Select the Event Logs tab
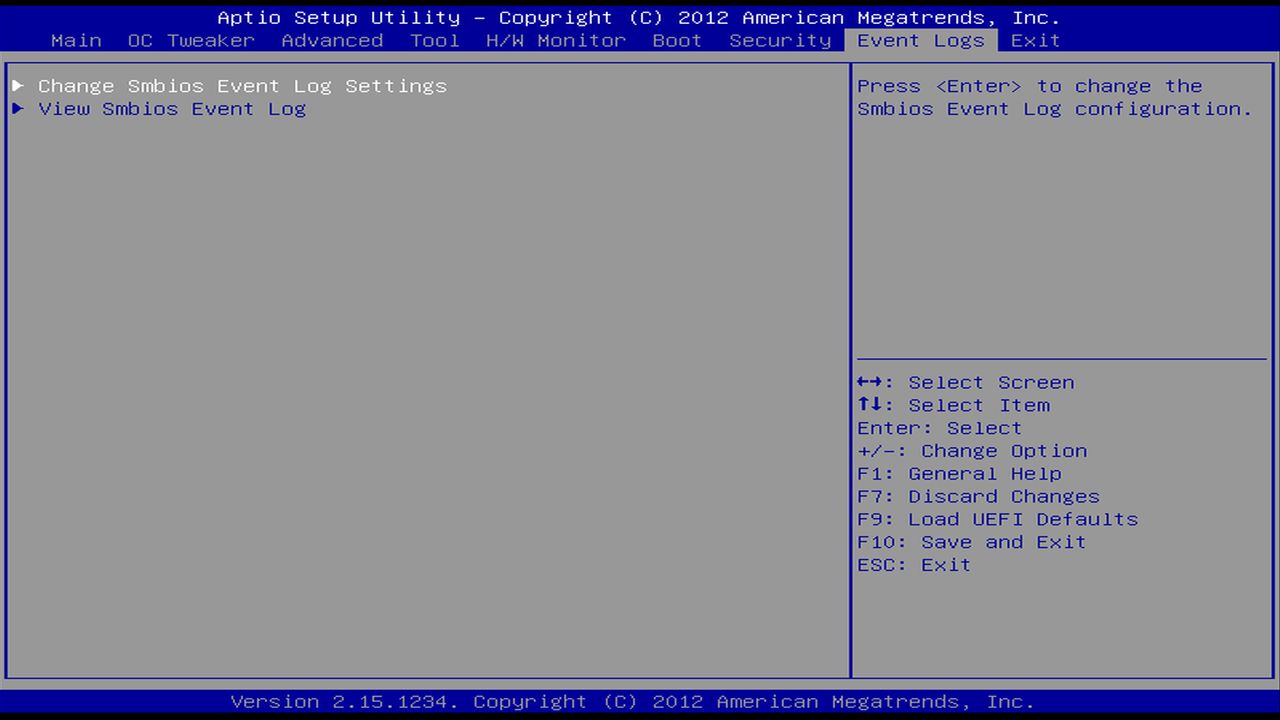 (x=921, y=41)
